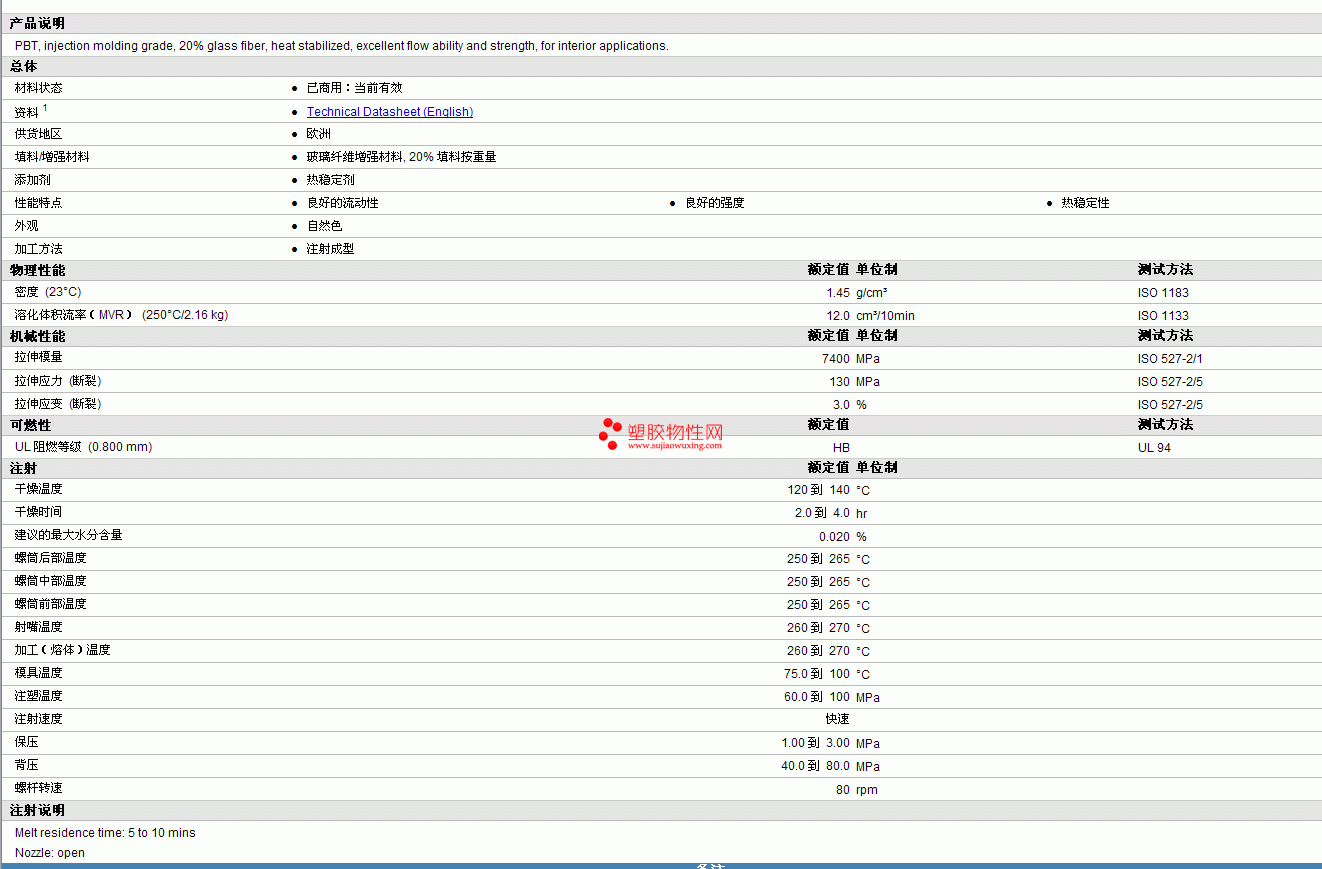Image resolution: width=1322 pixels, height=869 pixels.
Task: Select the '已商用：当前有效' status value
Action: click(x=355, y=88)
